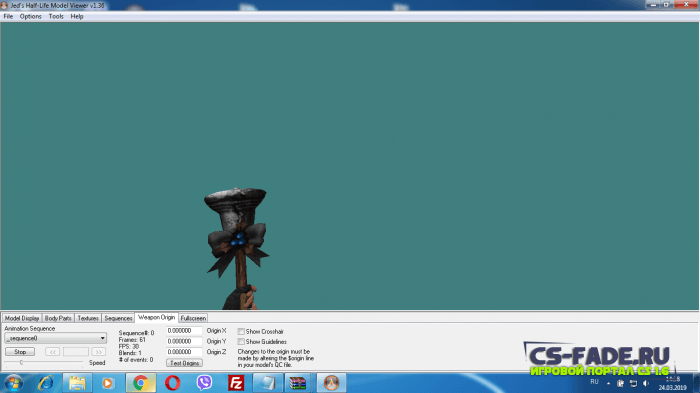This screenshot has width=700, height=393.
Task: Open FileZilla from the taskbar
Action: pos(236,383)
